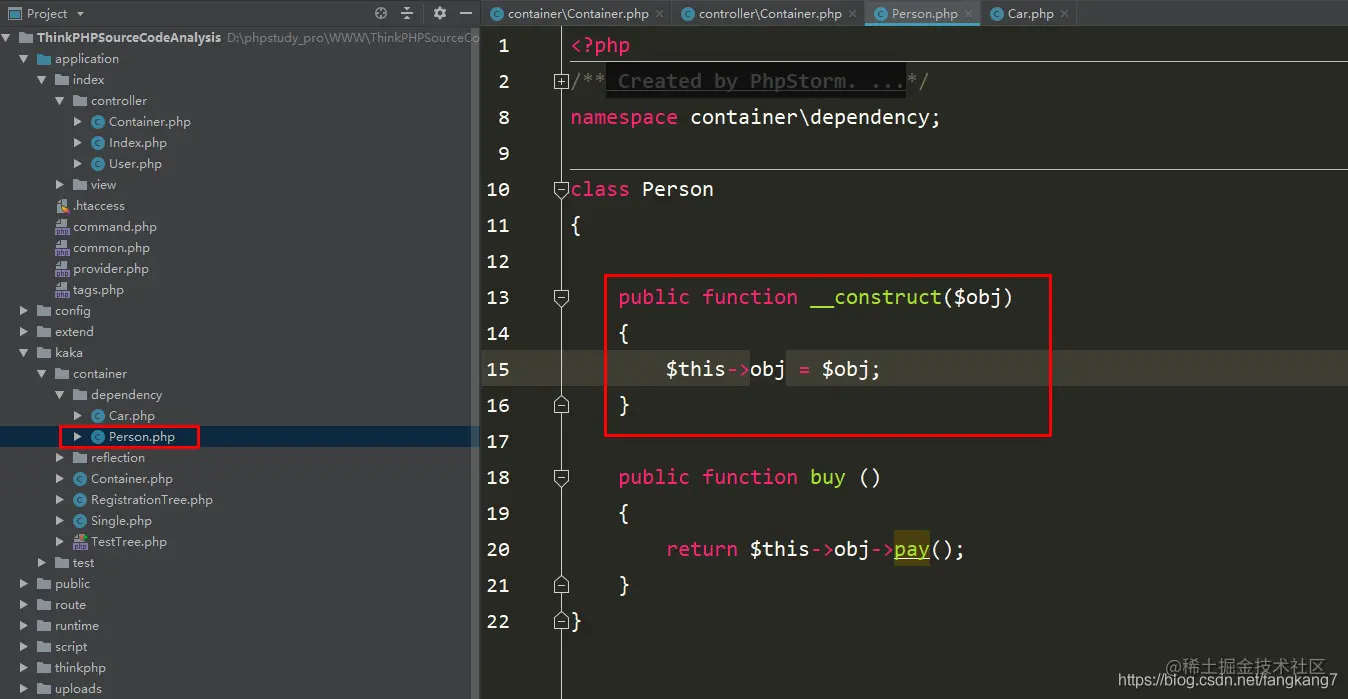
Task: Expand the thinkphp folder
Action: [24, 668]
